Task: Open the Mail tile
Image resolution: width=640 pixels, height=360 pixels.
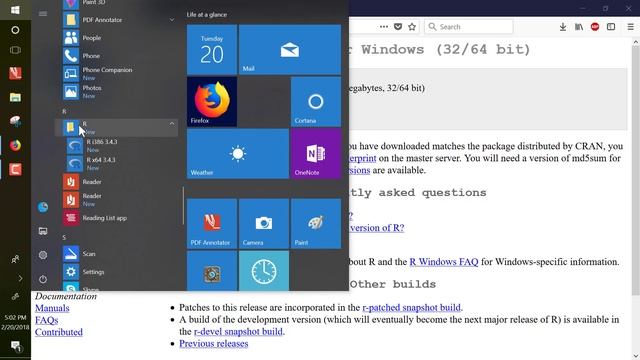Action: click(290, 49)
